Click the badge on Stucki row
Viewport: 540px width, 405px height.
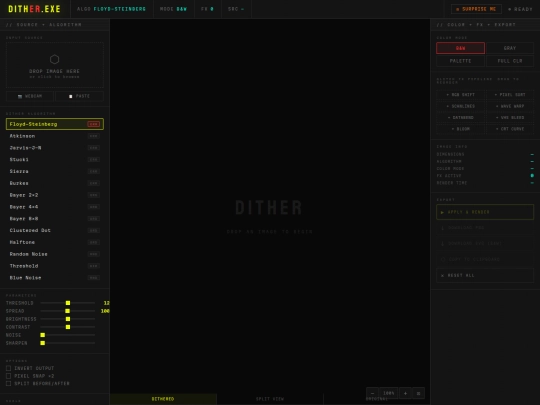tap(93, 159)
